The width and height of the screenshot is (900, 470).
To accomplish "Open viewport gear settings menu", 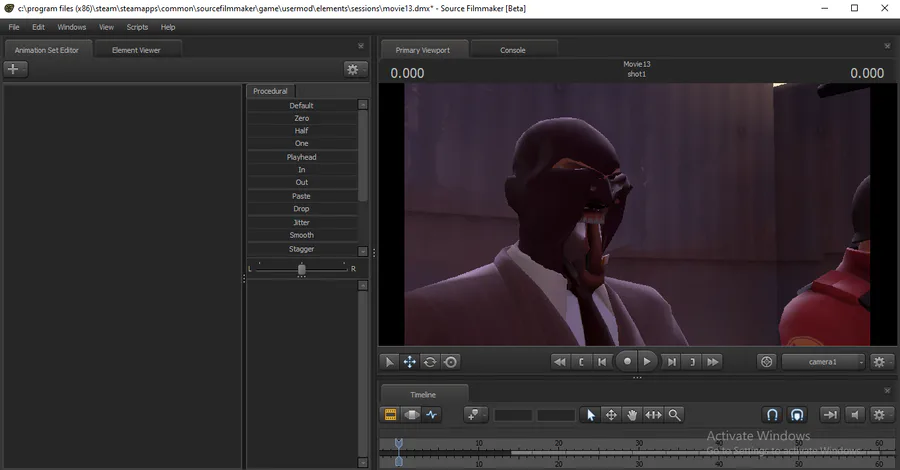I will [x=881, y=362].
